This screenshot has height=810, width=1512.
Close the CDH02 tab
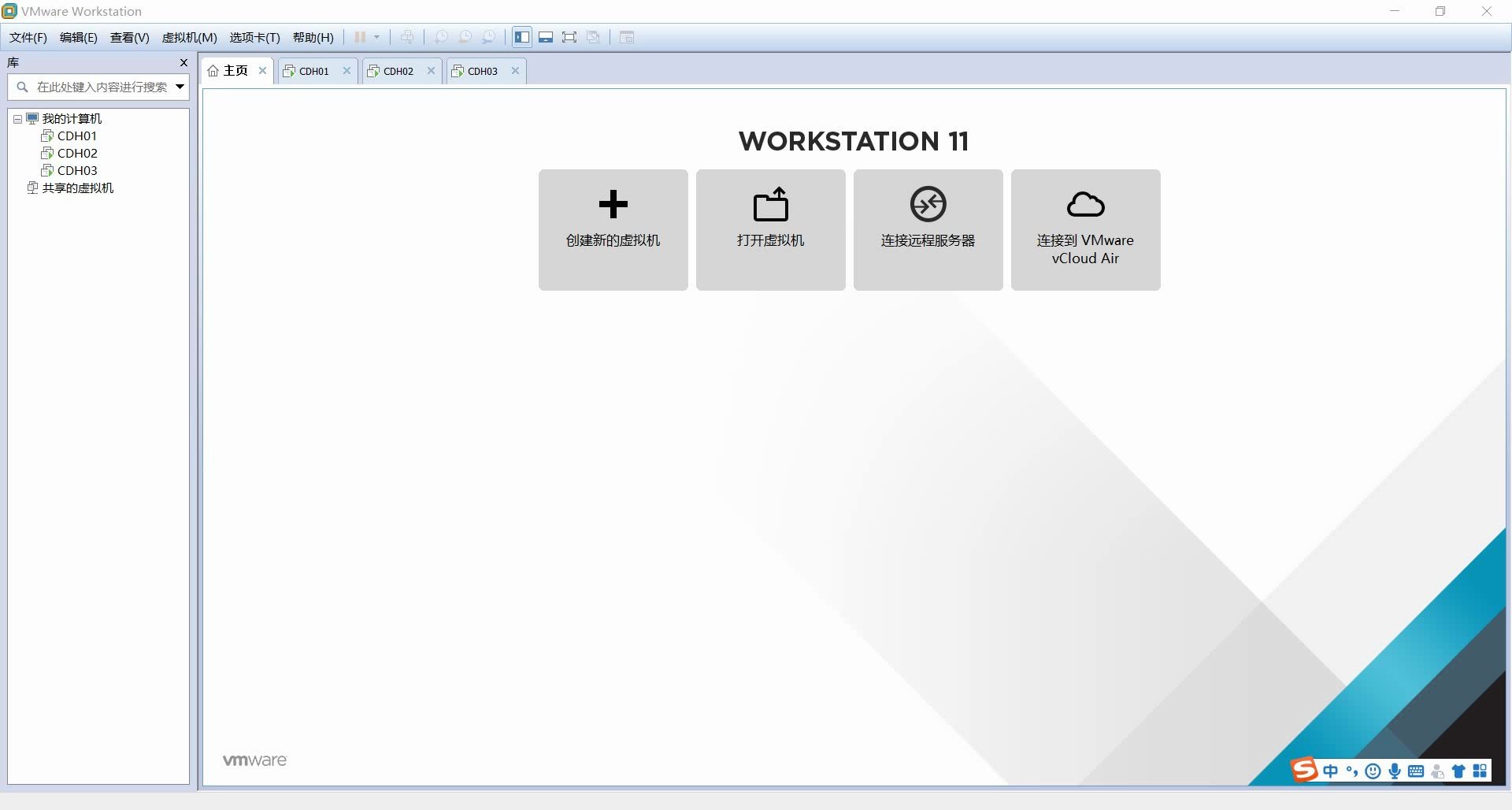click(x=431, y=70)
